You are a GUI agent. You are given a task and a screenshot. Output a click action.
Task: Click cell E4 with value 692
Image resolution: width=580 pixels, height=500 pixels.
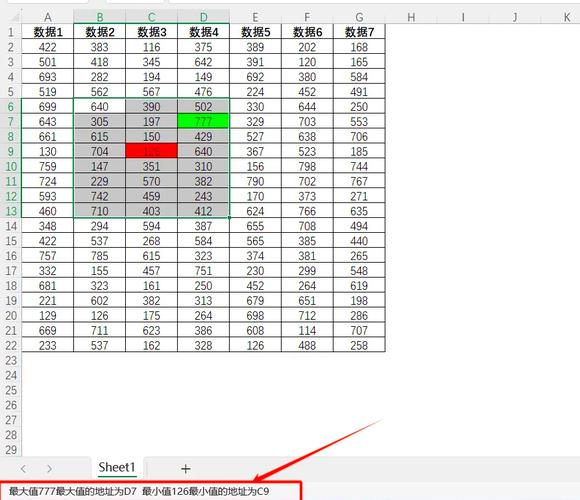(x=255, y=77)
